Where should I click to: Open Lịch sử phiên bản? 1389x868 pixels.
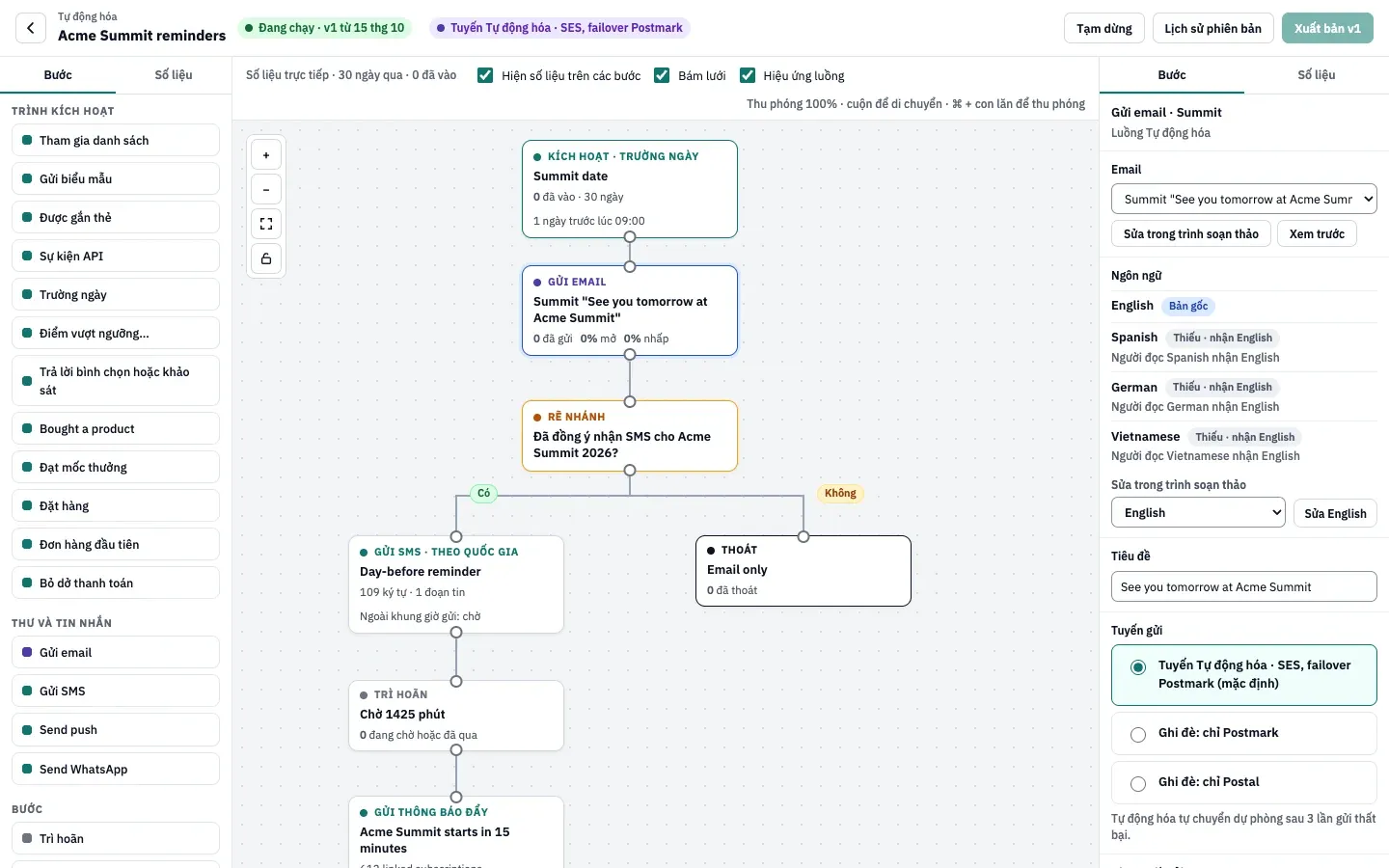(x=1212, y=28)
